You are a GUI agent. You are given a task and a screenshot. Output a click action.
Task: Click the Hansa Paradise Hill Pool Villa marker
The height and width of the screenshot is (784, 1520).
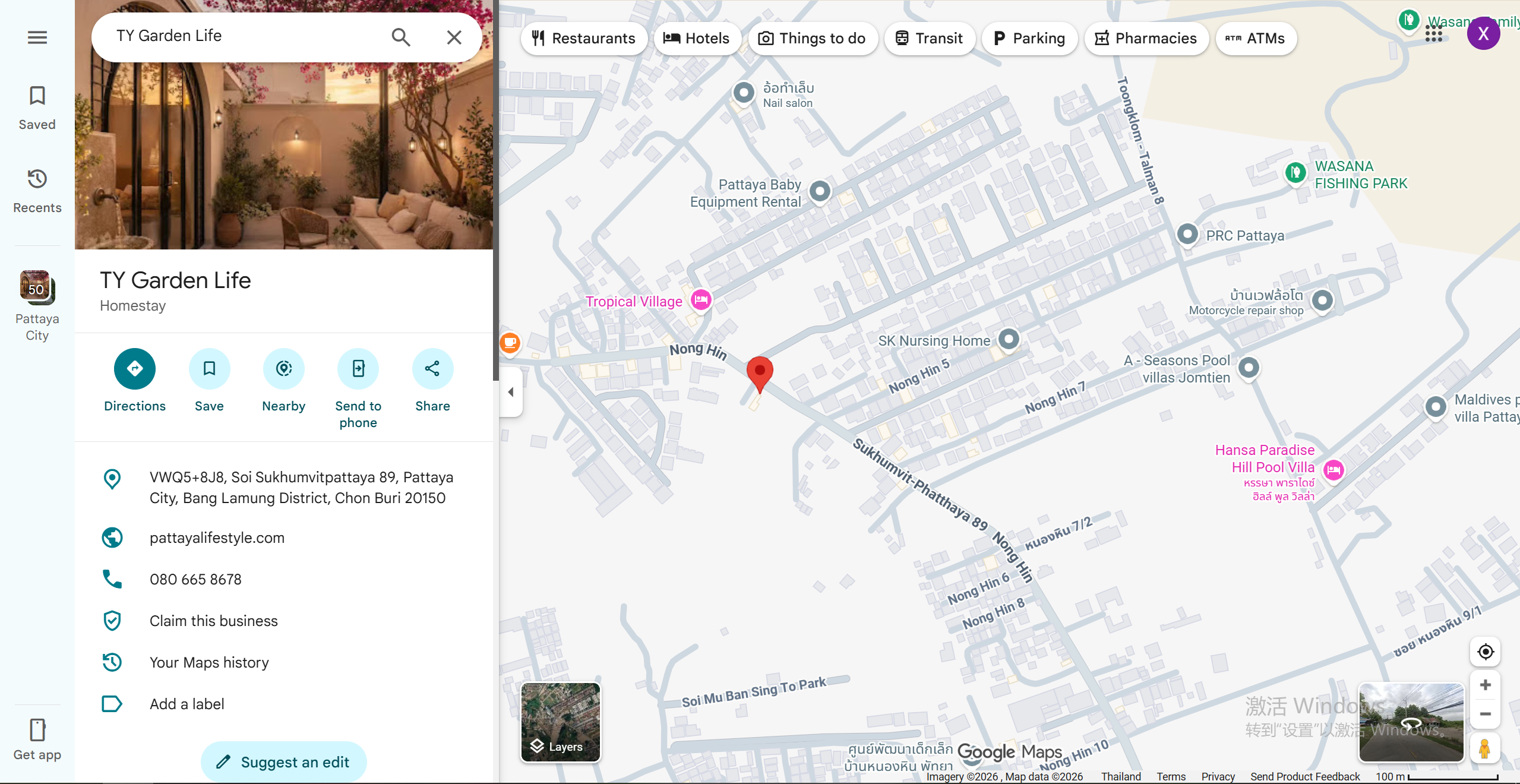coord(1333,470)
